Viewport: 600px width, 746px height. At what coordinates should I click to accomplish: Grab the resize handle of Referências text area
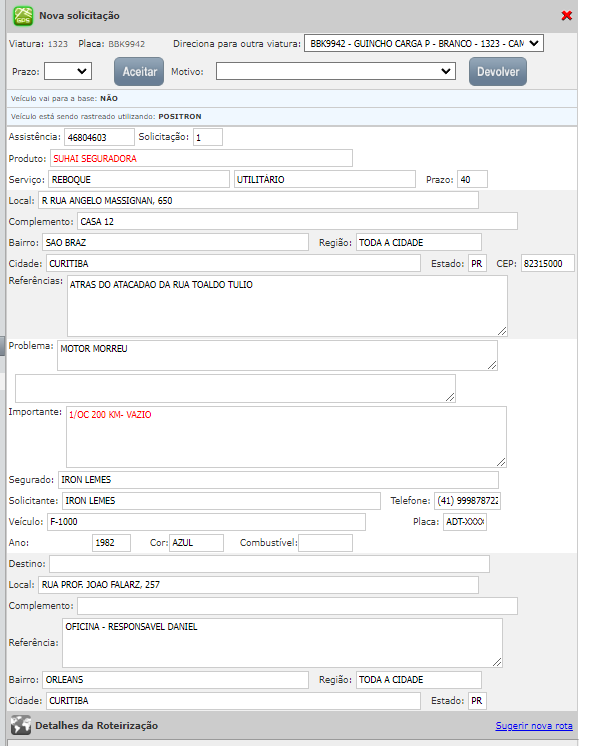coord(501,330)
